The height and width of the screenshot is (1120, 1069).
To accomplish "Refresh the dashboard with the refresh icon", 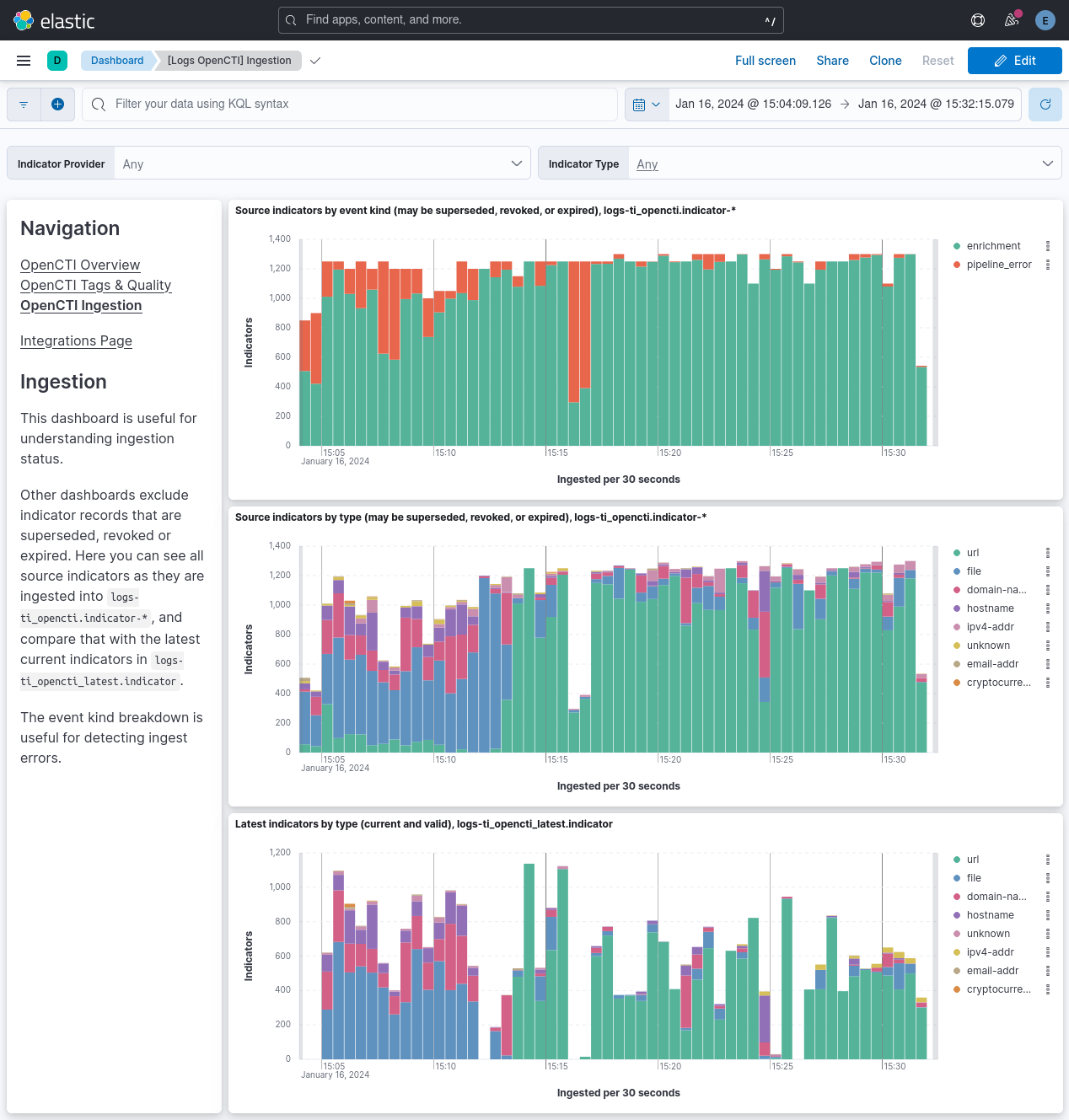I will coord(1045,104).
